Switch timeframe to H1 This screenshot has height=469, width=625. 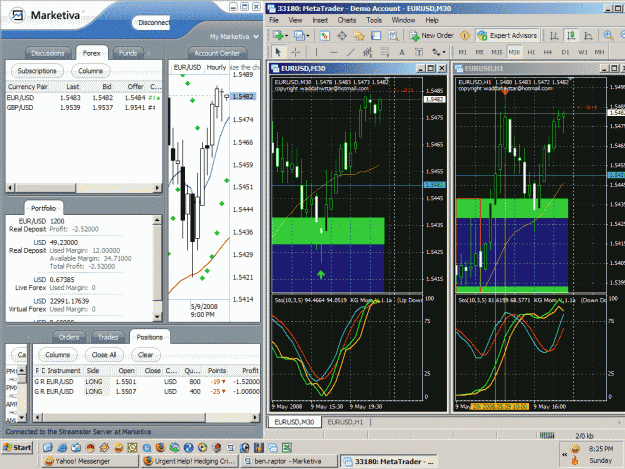531,52
